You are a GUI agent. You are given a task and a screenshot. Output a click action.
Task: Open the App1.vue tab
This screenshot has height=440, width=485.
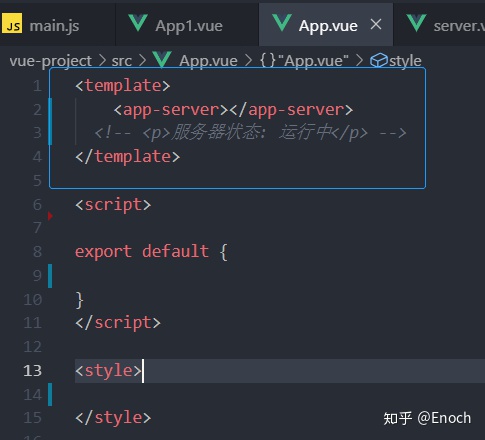pyautogui.click(x=187, y=25)
